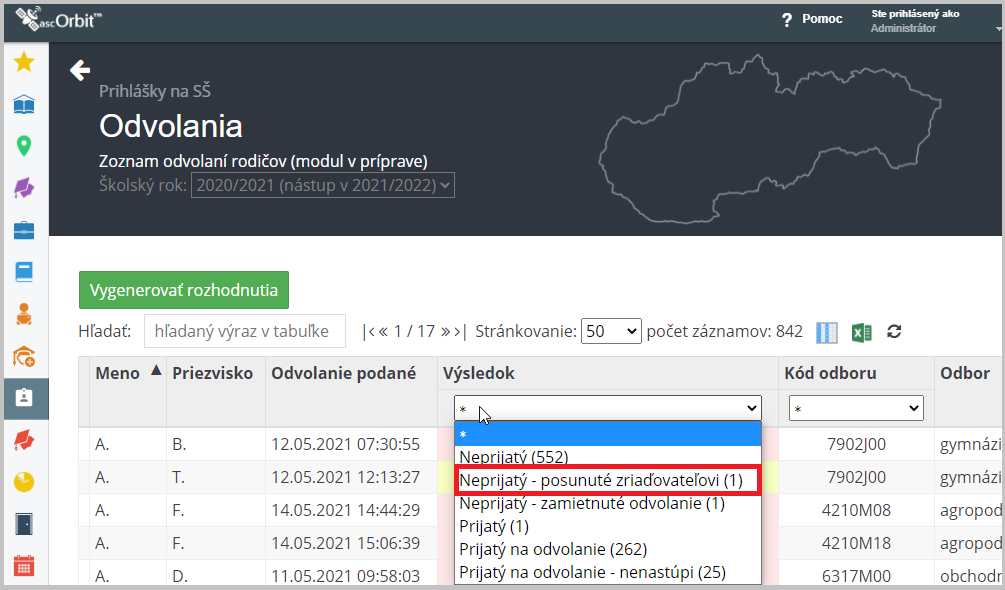Click Vygenerovať rozhodnutia button
This screenshot has height=590, width=1005.
point(184,290)
